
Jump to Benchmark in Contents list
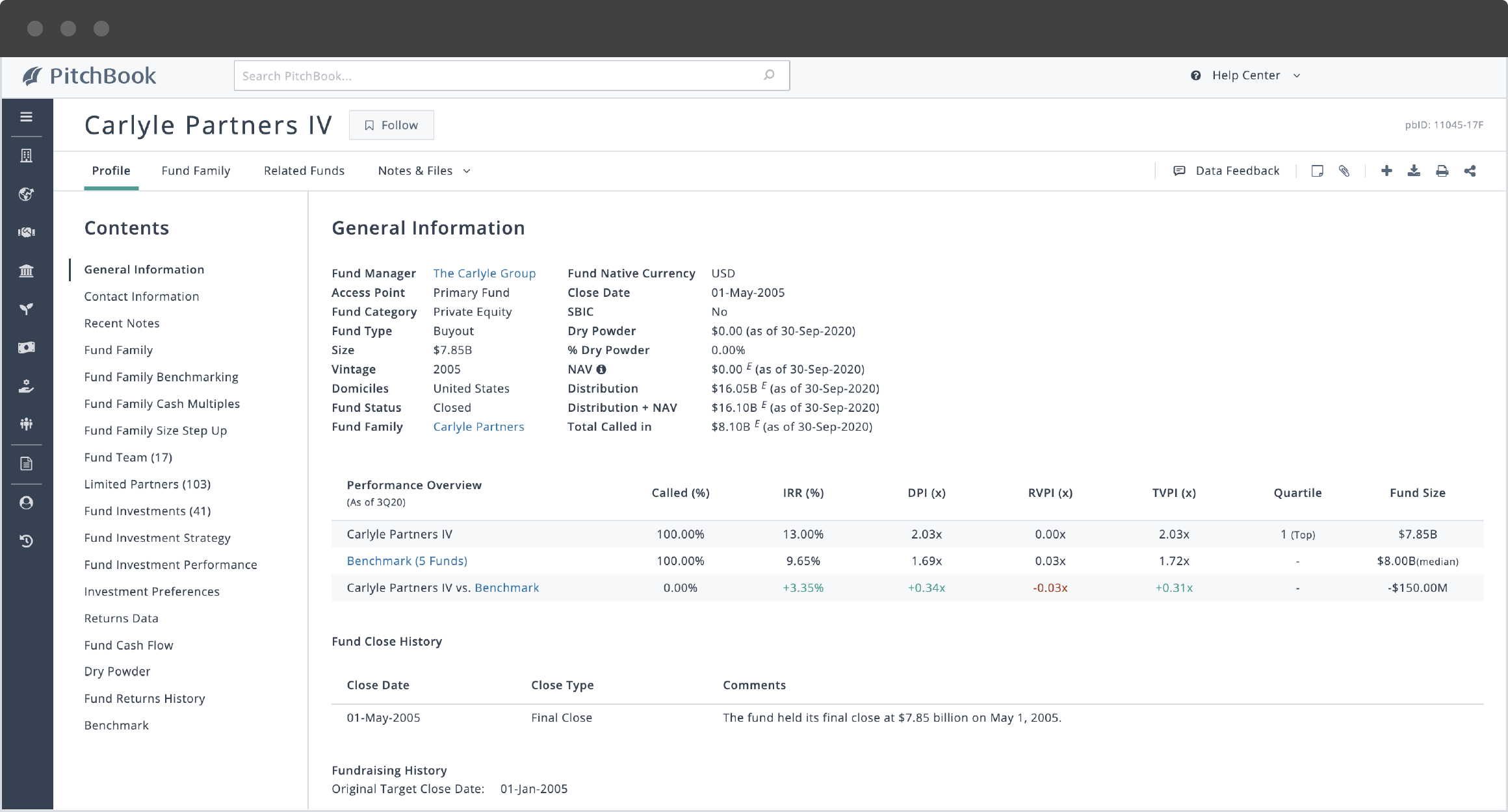coord(116,725)
